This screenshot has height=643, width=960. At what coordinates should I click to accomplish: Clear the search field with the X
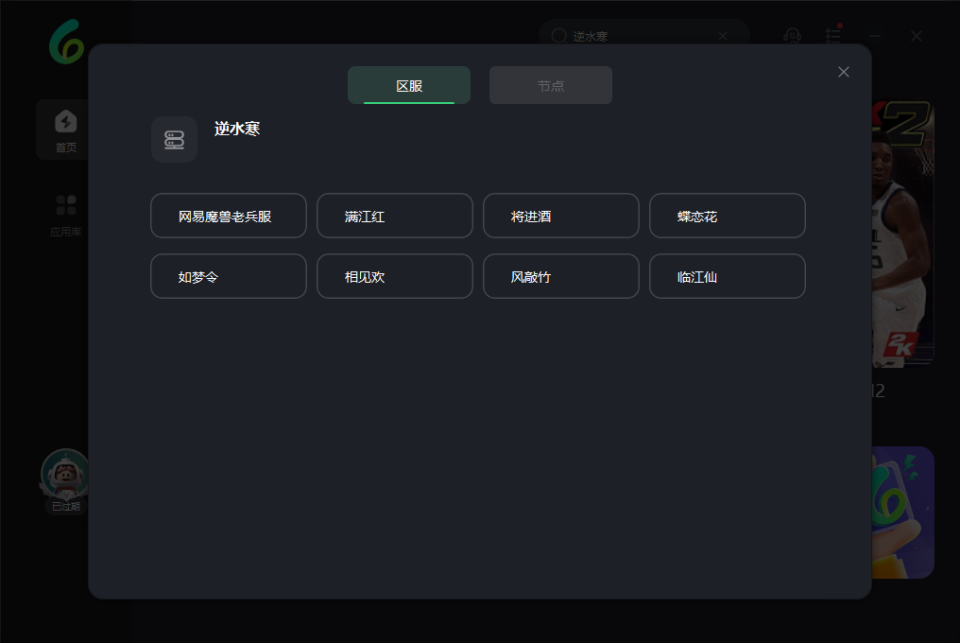pyautogui.click(x=723, y=36)
